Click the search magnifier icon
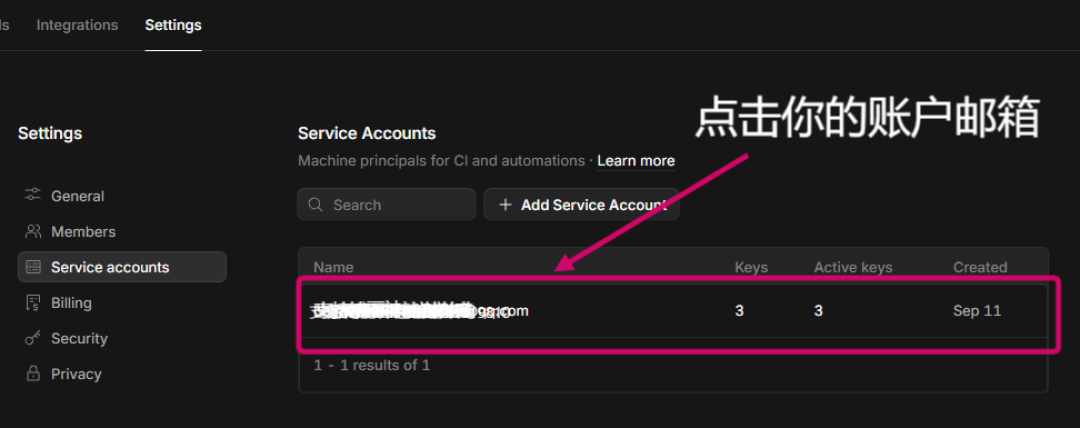The height and width of the screenshot is (428, 1080). pyautogui.click(x=315, y=205)
